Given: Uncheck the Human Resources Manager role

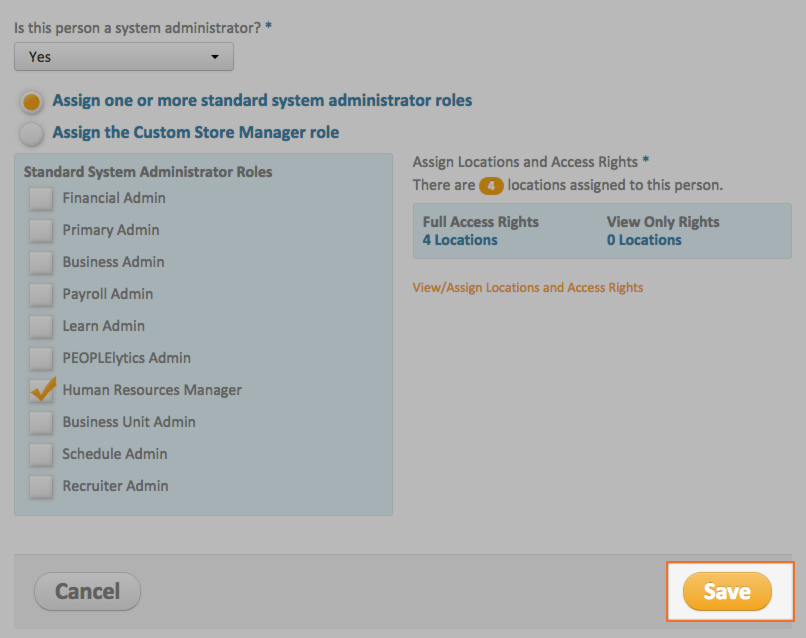Looking at the screenshot, I should click(x=41, y=390).
